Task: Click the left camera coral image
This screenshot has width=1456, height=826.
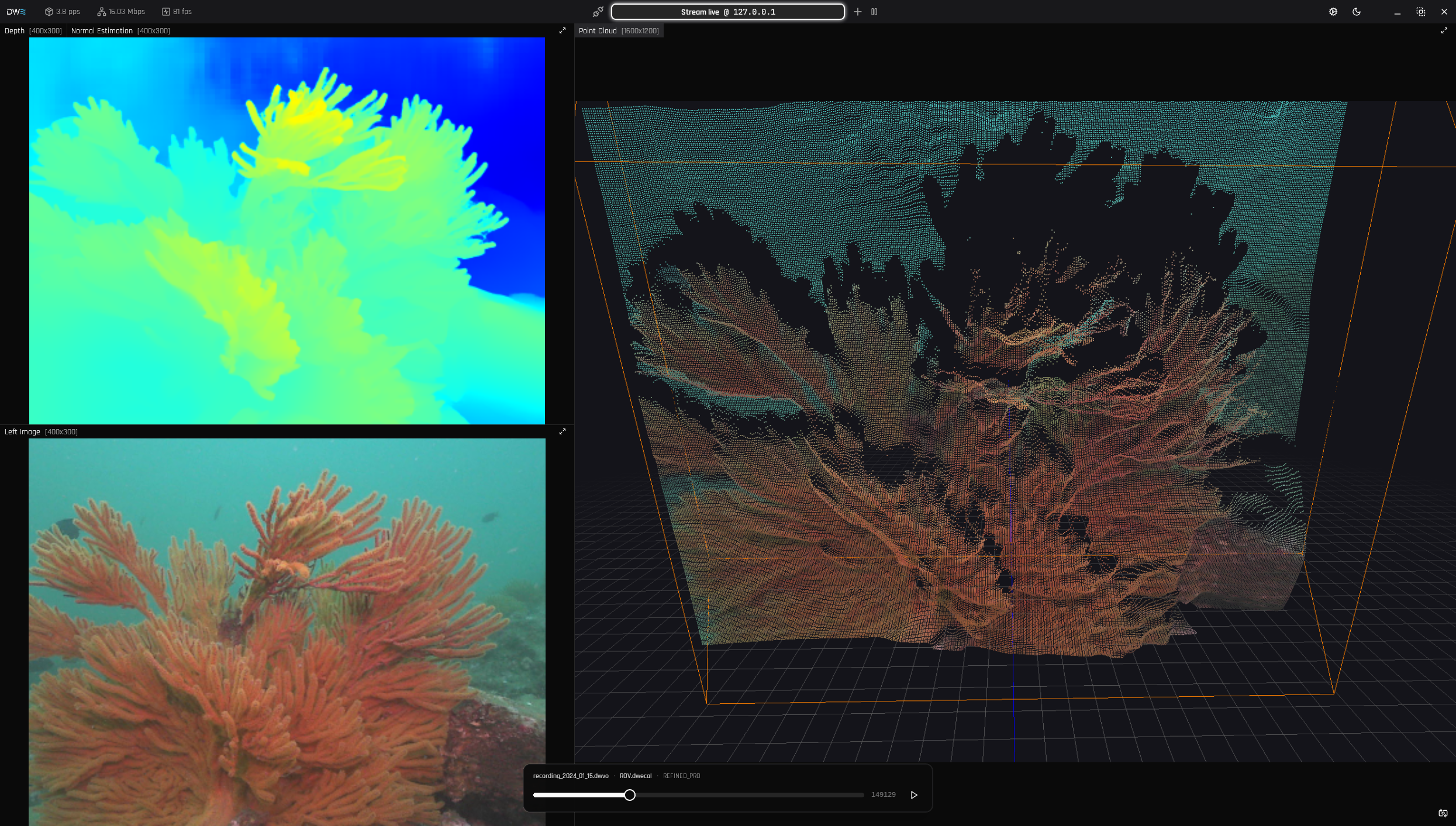Action: [x=287, y=632]
